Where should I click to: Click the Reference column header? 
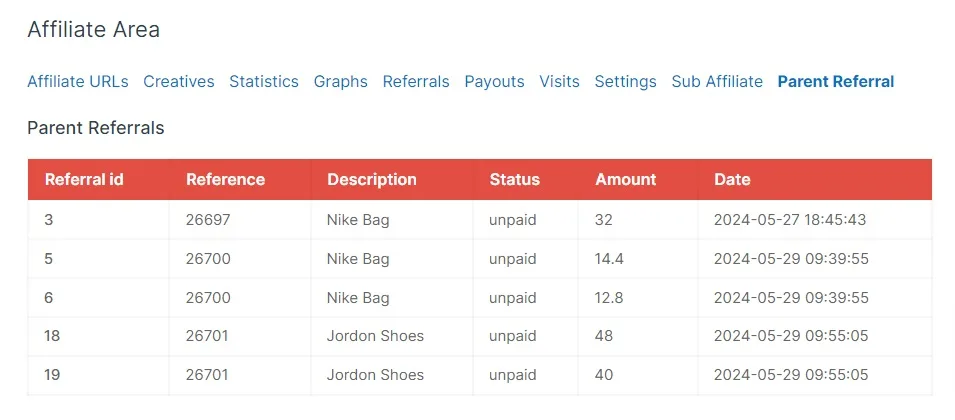click(x=225, y=180)
